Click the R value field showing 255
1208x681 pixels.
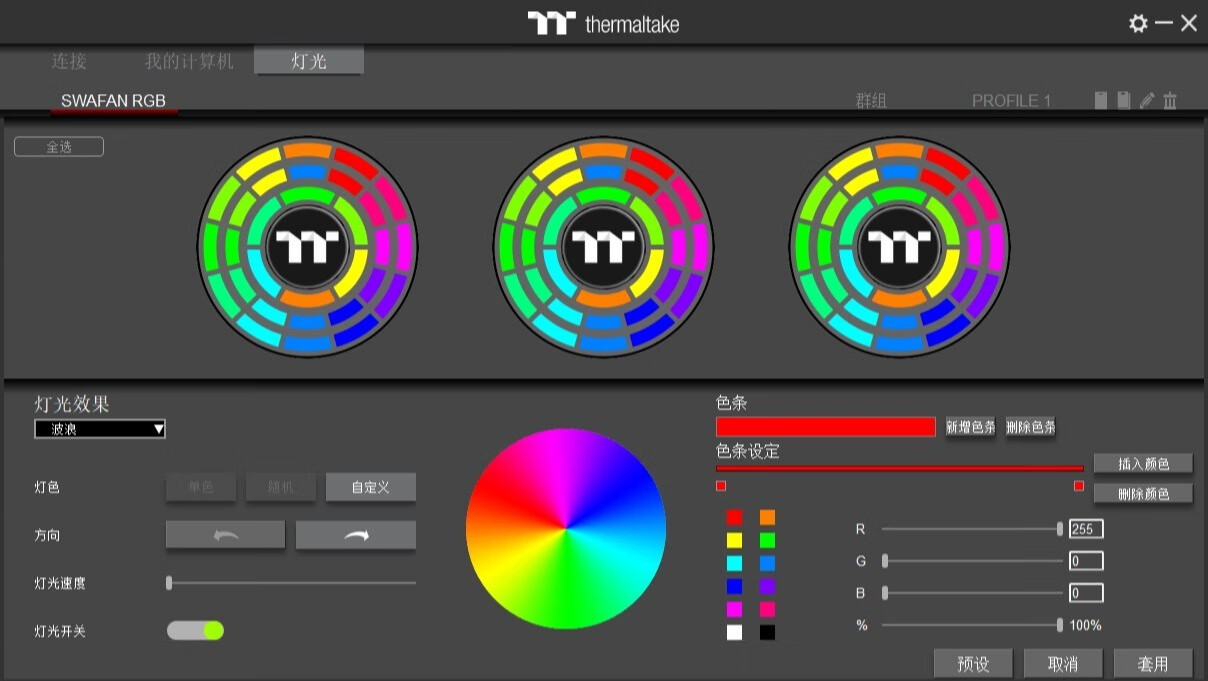[x=1086, y=529]
